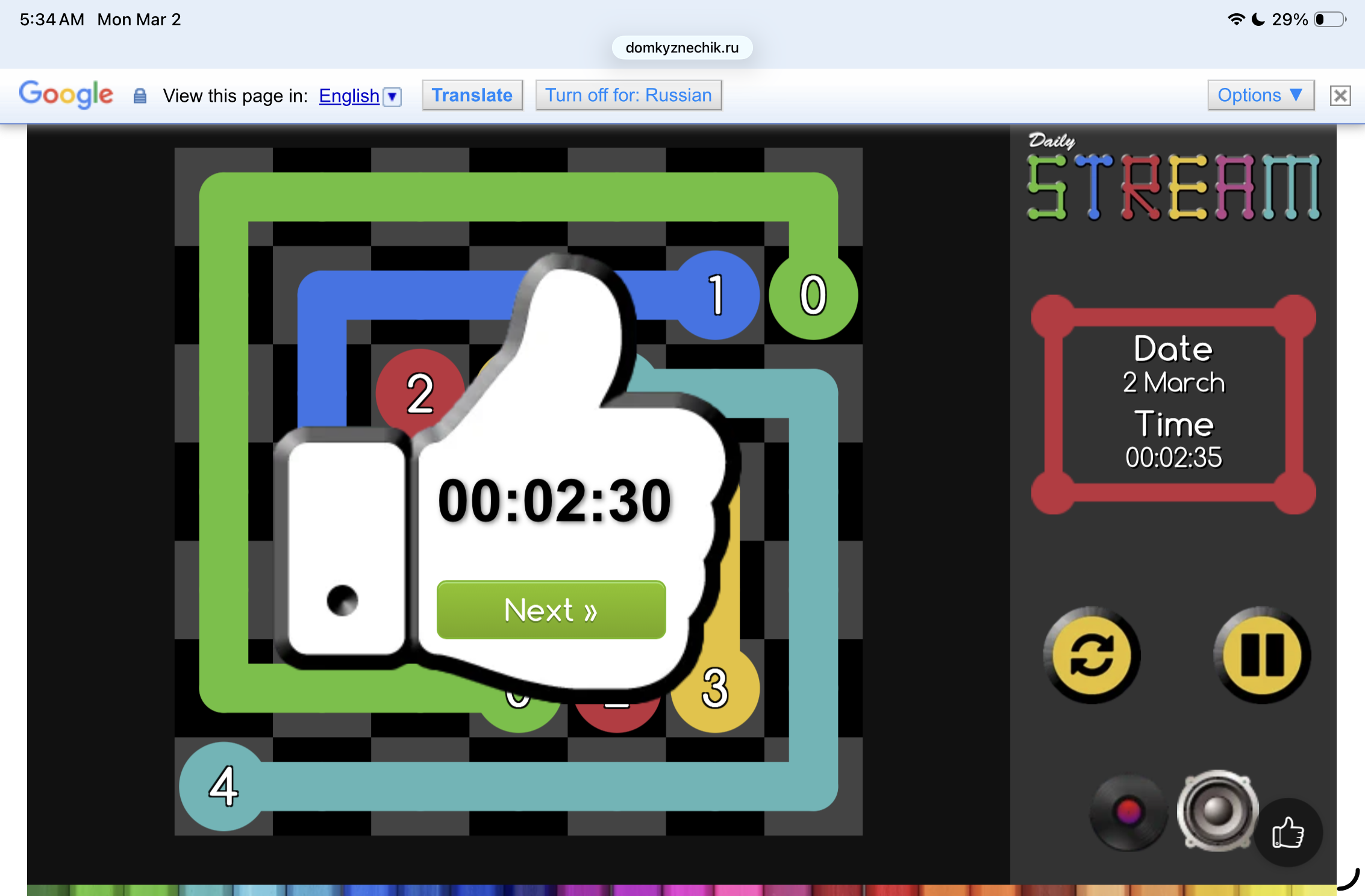Click the thumbs-up like icon

(x=1288, y=833)
